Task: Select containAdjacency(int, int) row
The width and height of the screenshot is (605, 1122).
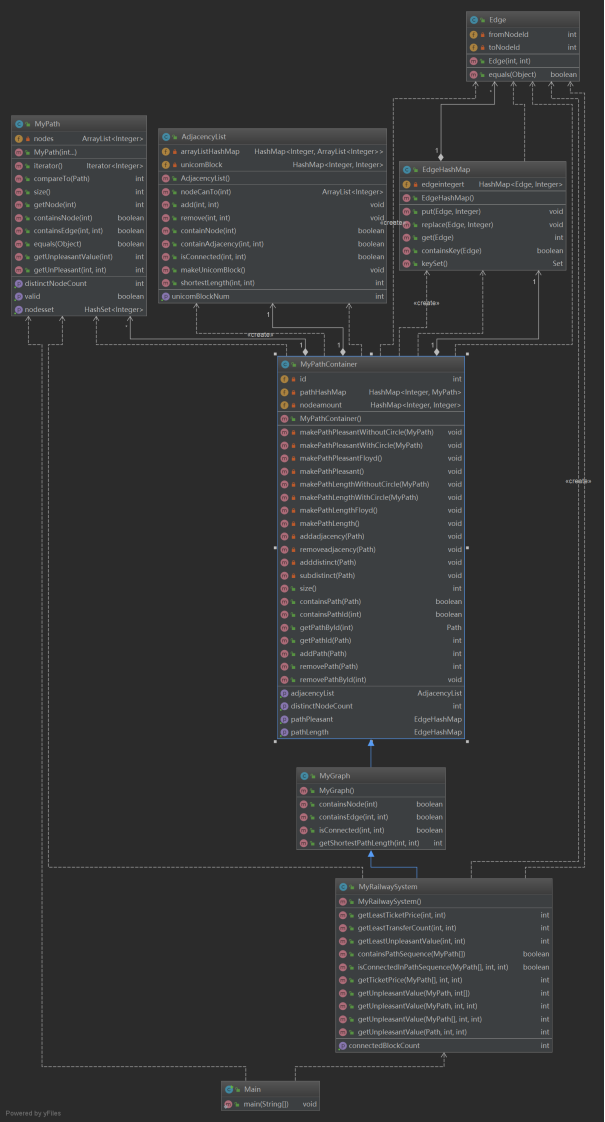Action: (x=273, y=244)
